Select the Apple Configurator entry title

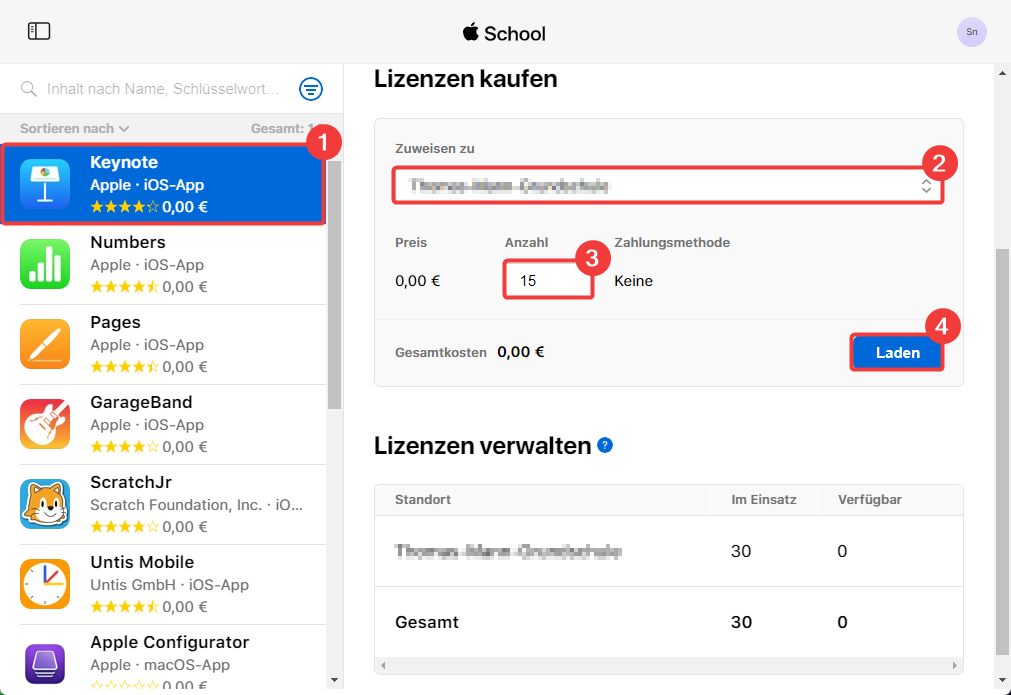coord(170,642)
